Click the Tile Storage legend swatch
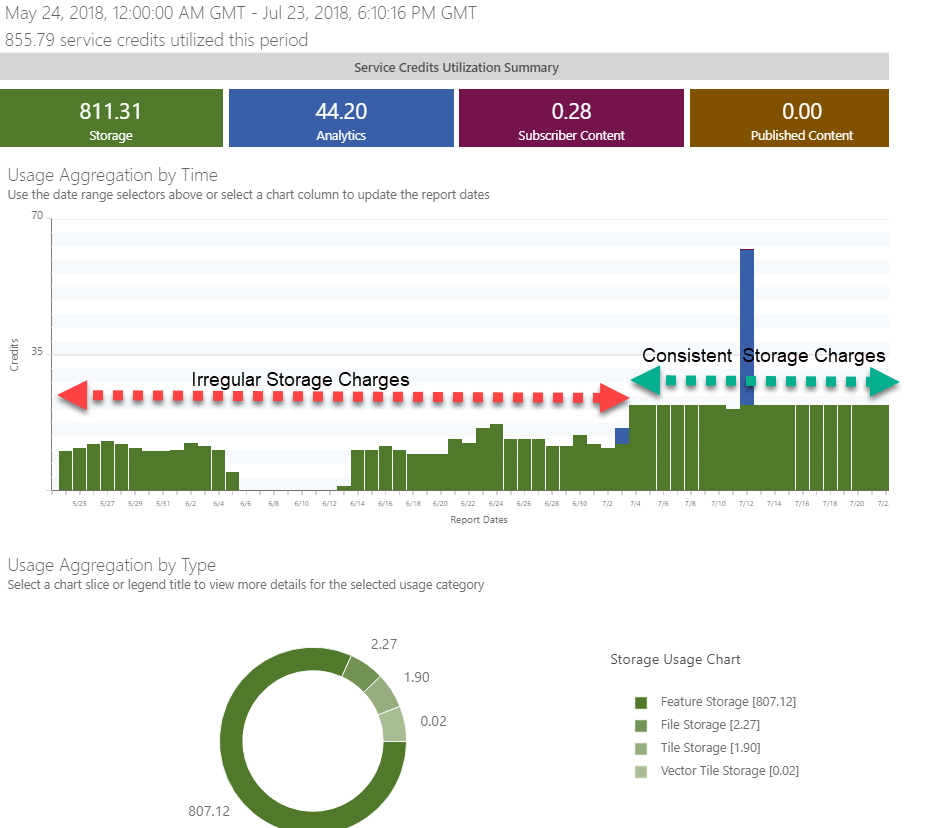The height and width of the screenshot is (828, 943). [641, 749]
